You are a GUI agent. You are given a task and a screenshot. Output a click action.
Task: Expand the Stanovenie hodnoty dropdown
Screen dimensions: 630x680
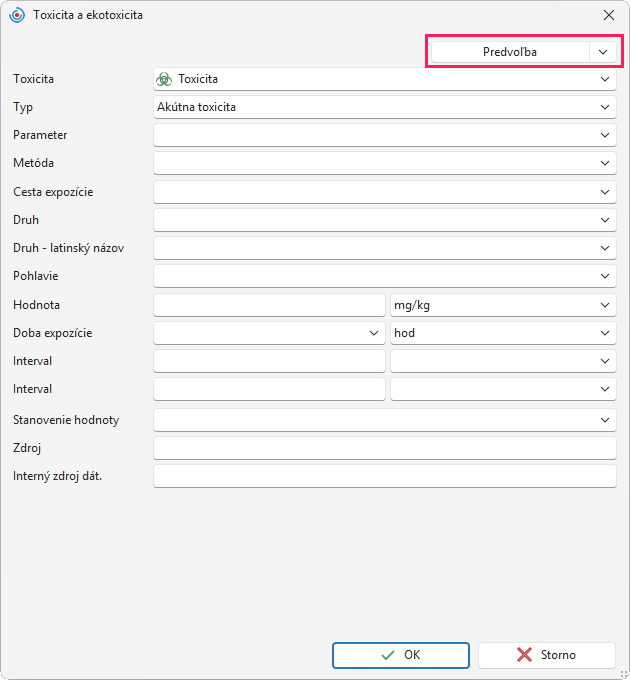tap(385, 420)
